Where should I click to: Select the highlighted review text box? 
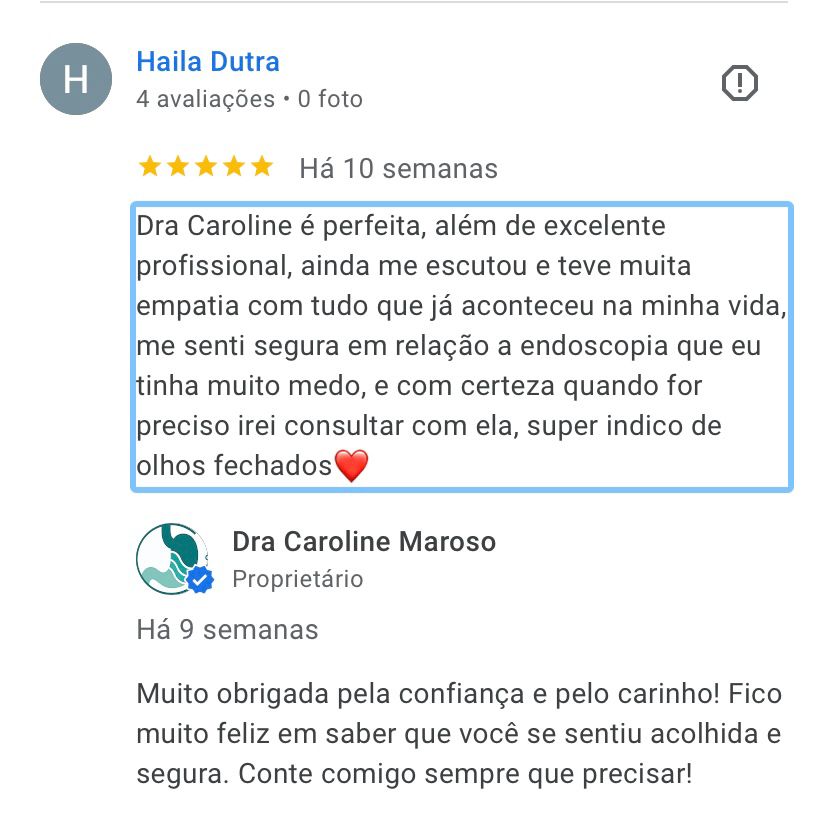click(462, 347)
